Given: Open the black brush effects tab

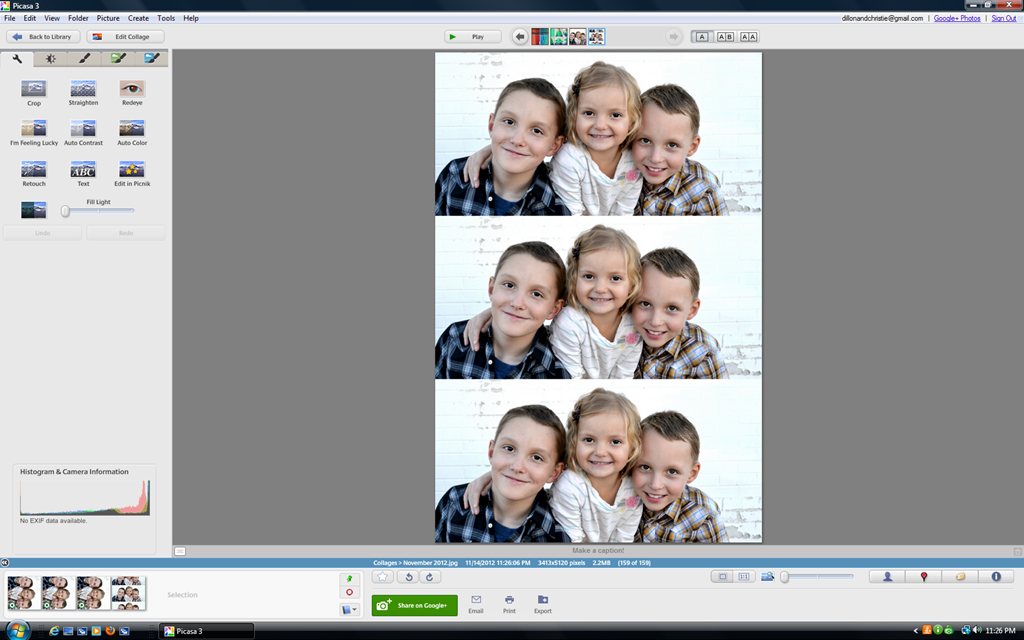Looking at the screenshot, I should [84, 59].
